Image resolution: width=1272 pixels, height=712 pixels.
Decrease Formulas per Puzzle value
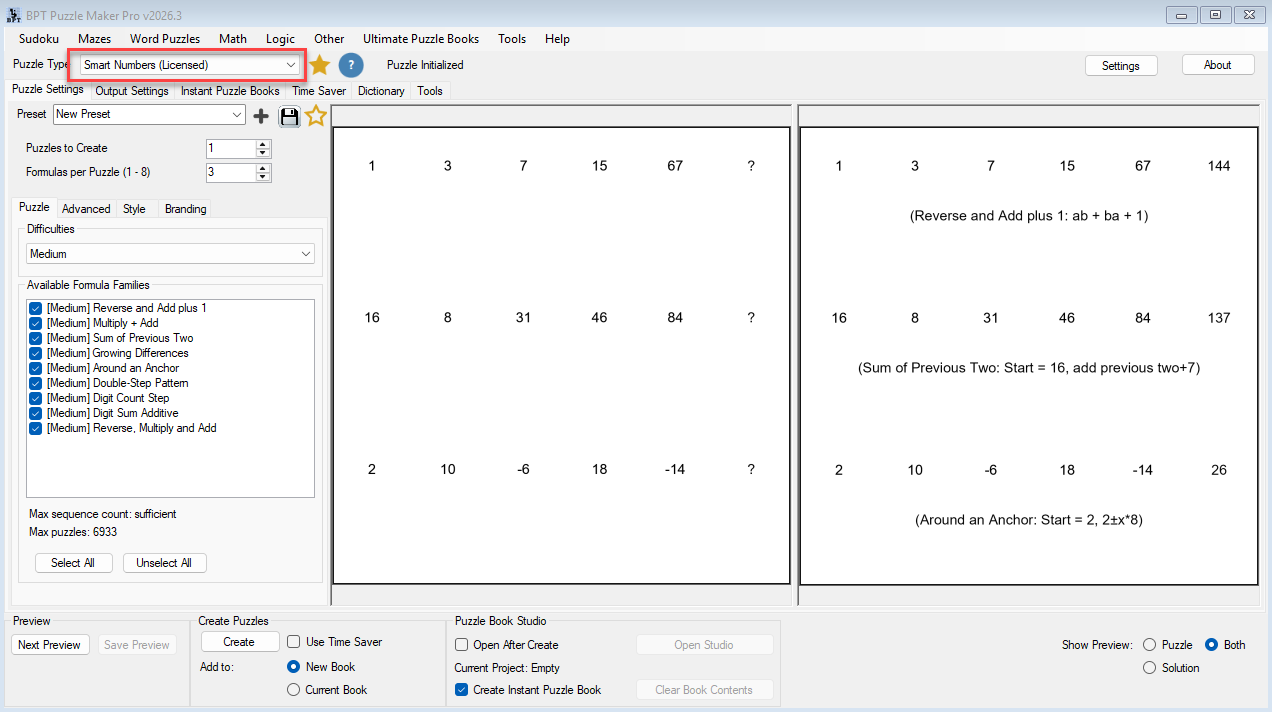(264, 177)
